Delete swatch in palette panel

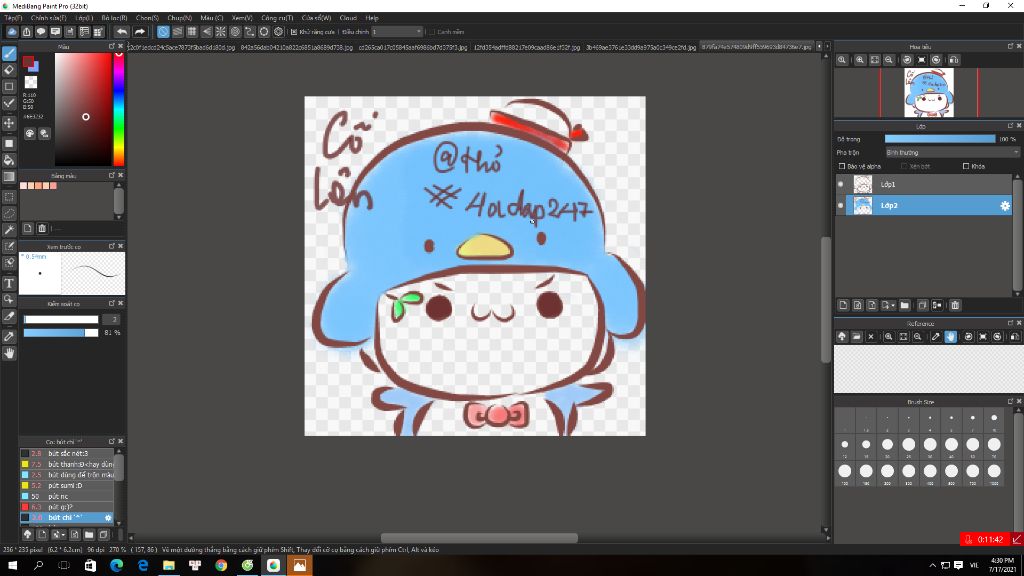42,229
